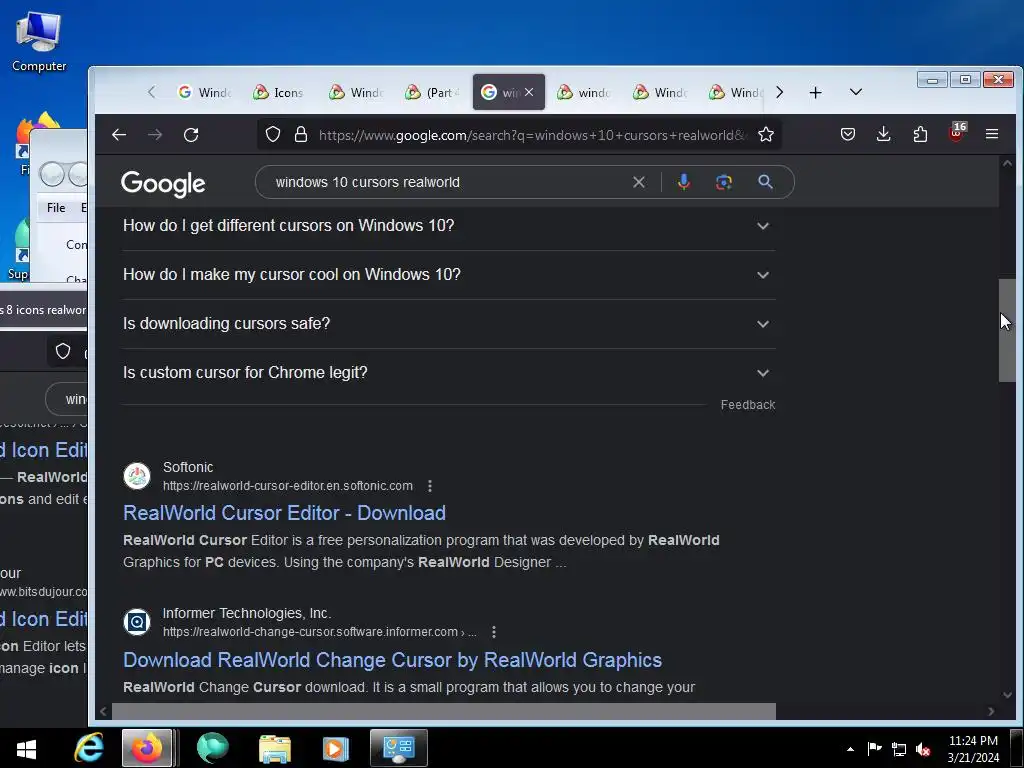Close the active Google search tab
Screen dimensions: 1024x768
pos(529,92)
